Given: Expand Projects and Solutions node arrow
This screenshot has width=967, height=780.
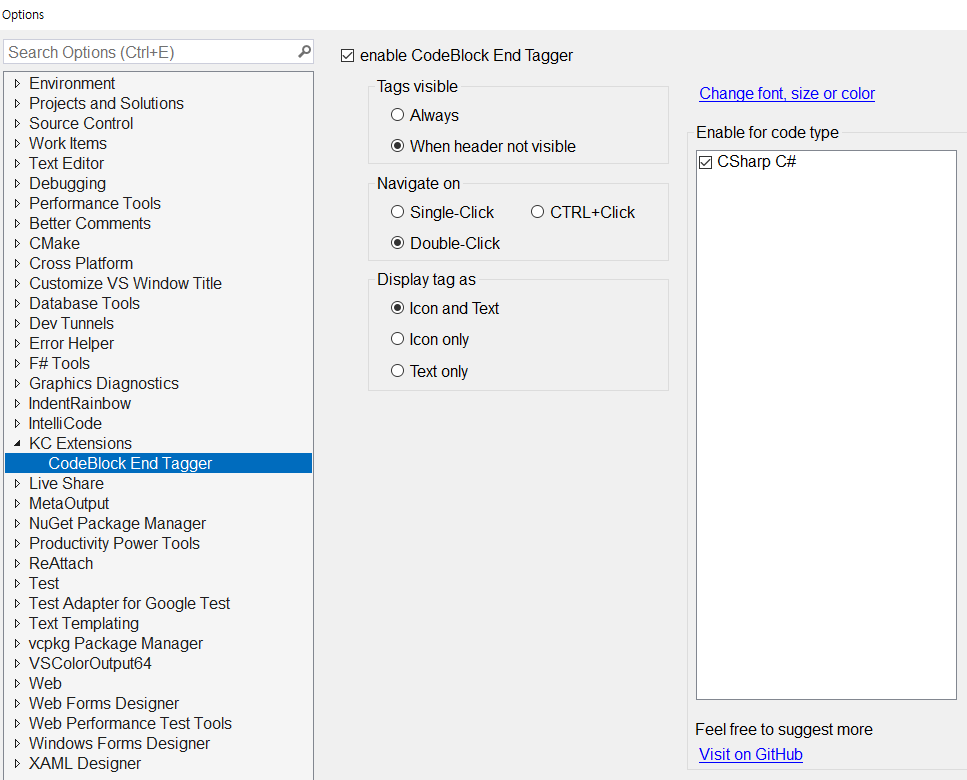Looking at the screenshot, I should tap(17, 104).
